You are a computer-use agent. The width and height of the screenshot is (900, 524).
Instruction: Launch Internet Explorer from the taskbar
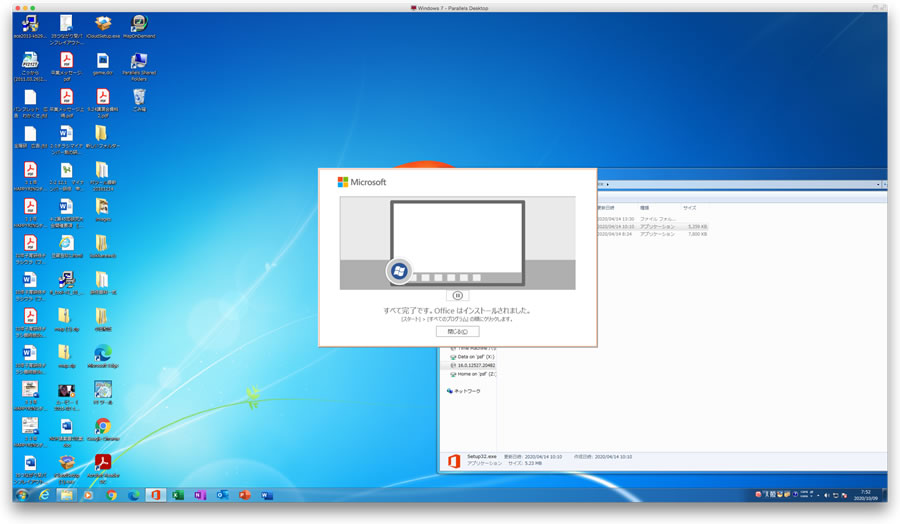coord(44,495)
